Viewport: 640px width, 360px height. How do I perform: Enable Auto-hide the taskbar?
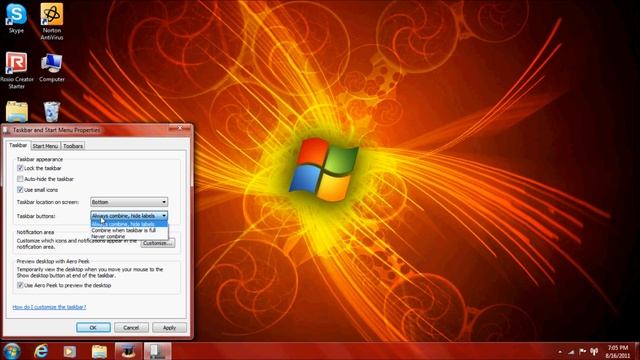pos(20,179)
